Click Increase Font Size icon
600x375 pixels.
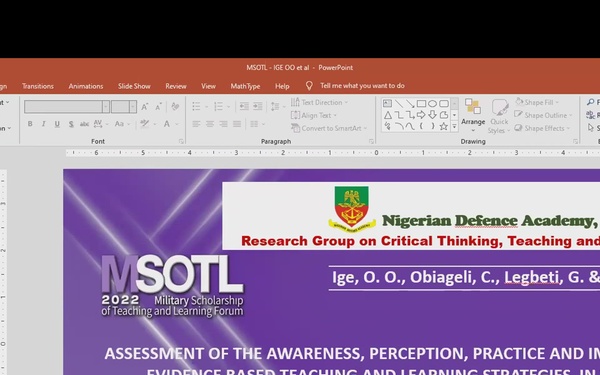pos(145,107)
